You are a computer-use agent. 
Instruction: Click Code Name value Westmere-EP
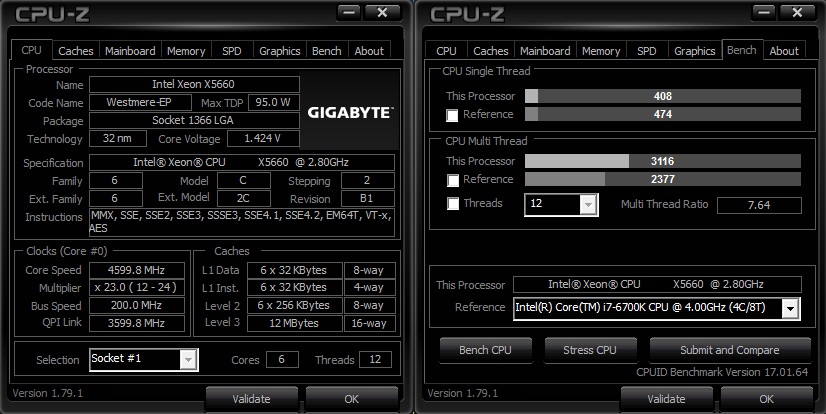[139, 102]
